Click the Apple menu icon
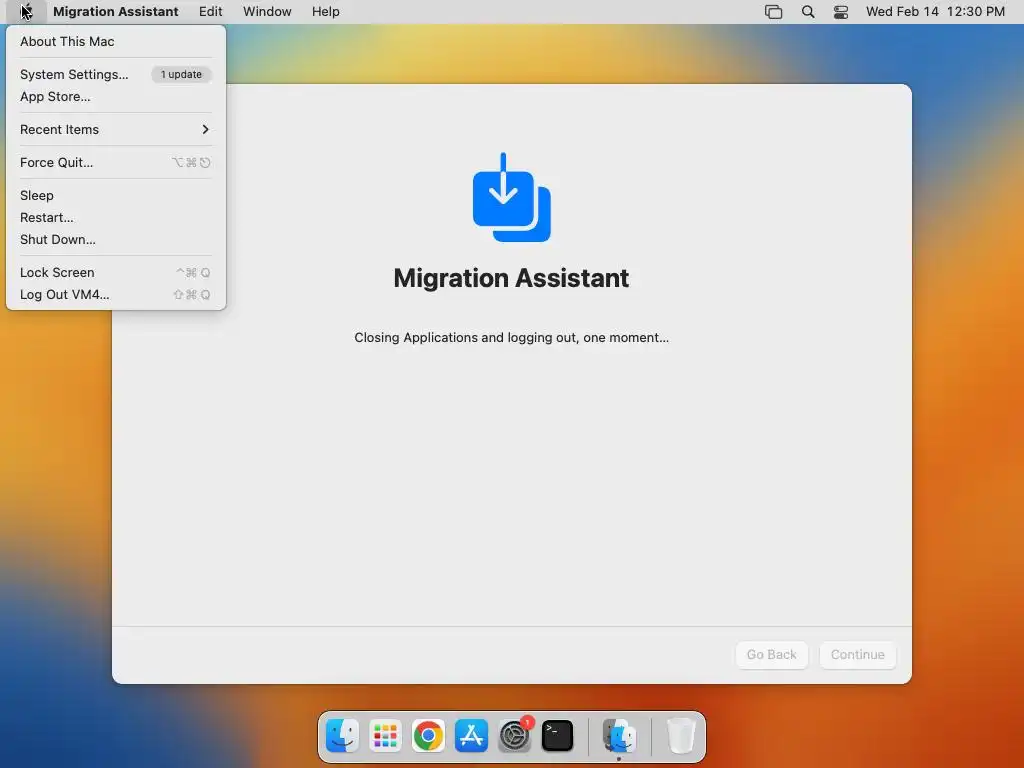 25,12
